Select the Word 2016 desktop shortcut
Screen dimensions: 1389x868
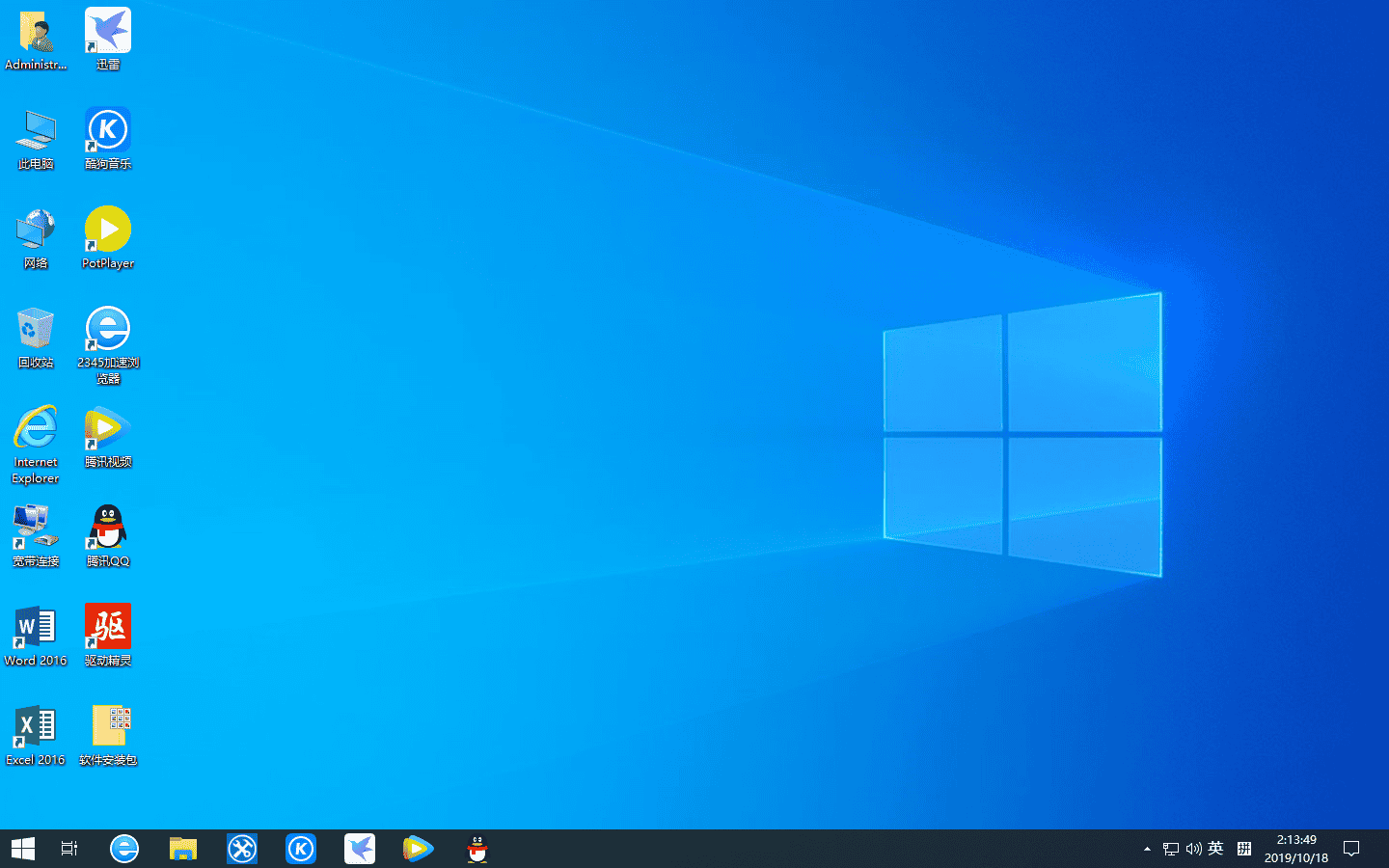(36, 637)
